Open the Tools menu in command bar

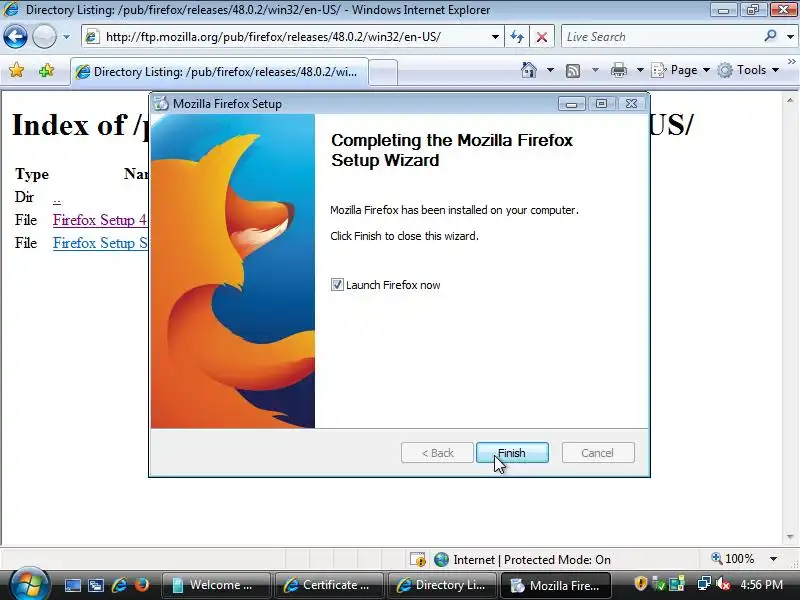click(747, 70)
